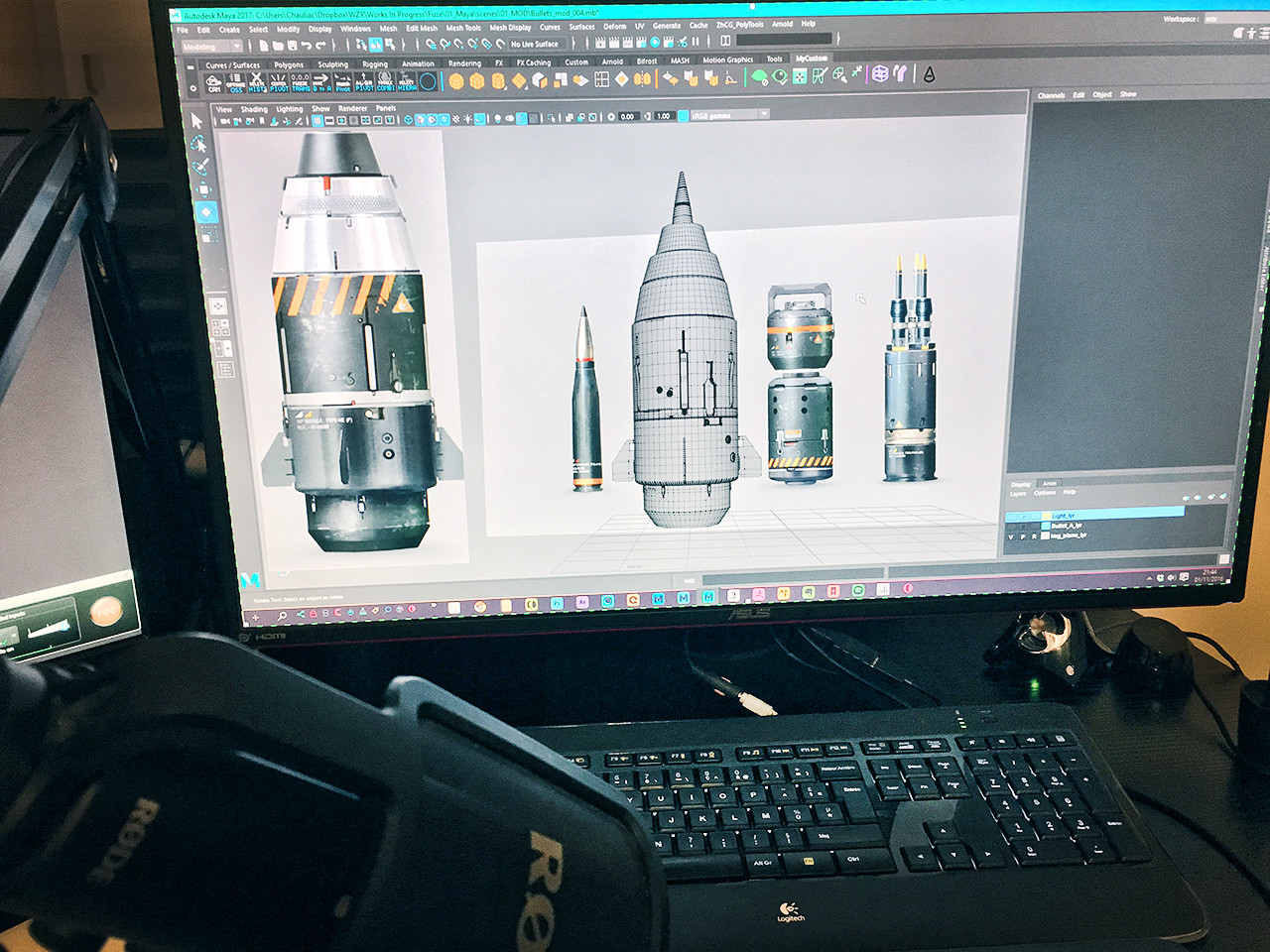Click the B to A shelf icon
The image size is (1270, 952).
321,82
